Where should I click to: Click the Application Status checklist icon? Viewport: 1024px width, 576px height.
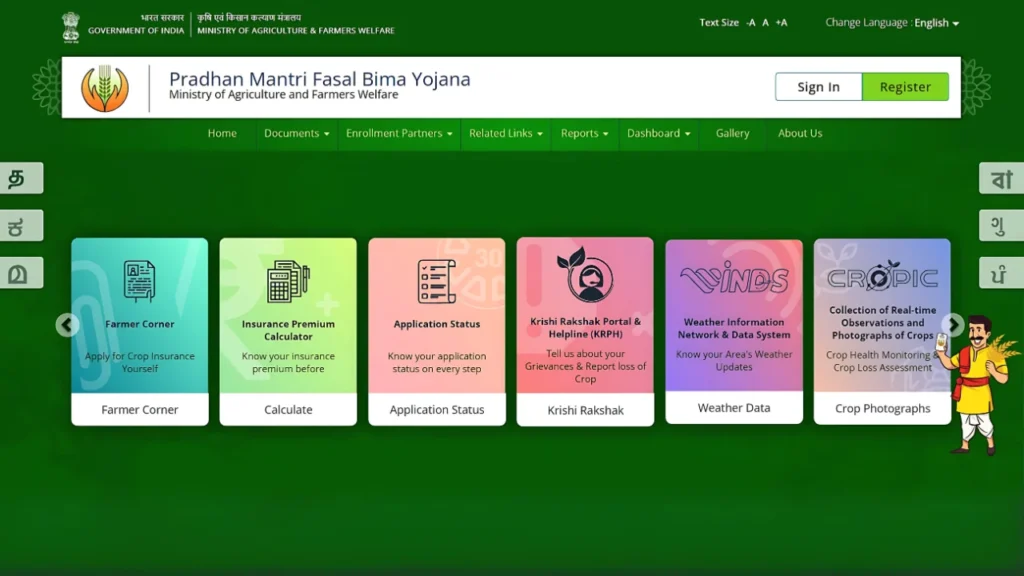(x=437, y=281)
